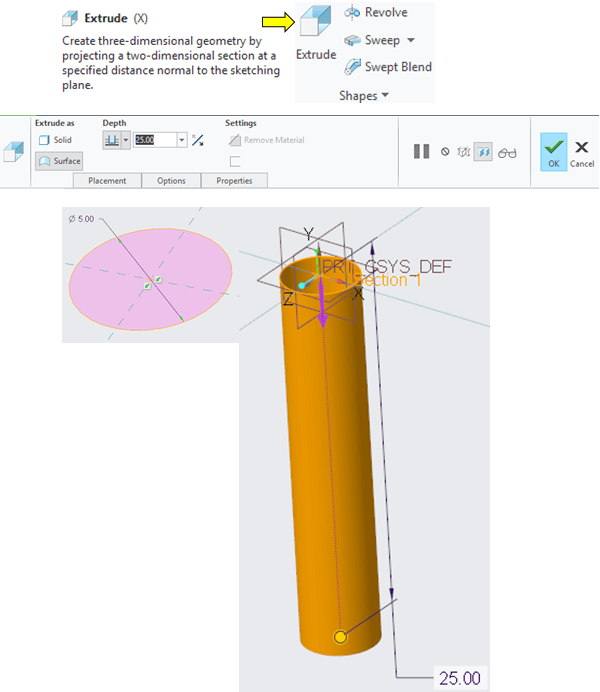
Task: Choose the Swept Blend tool
Action: click(387, 67)
